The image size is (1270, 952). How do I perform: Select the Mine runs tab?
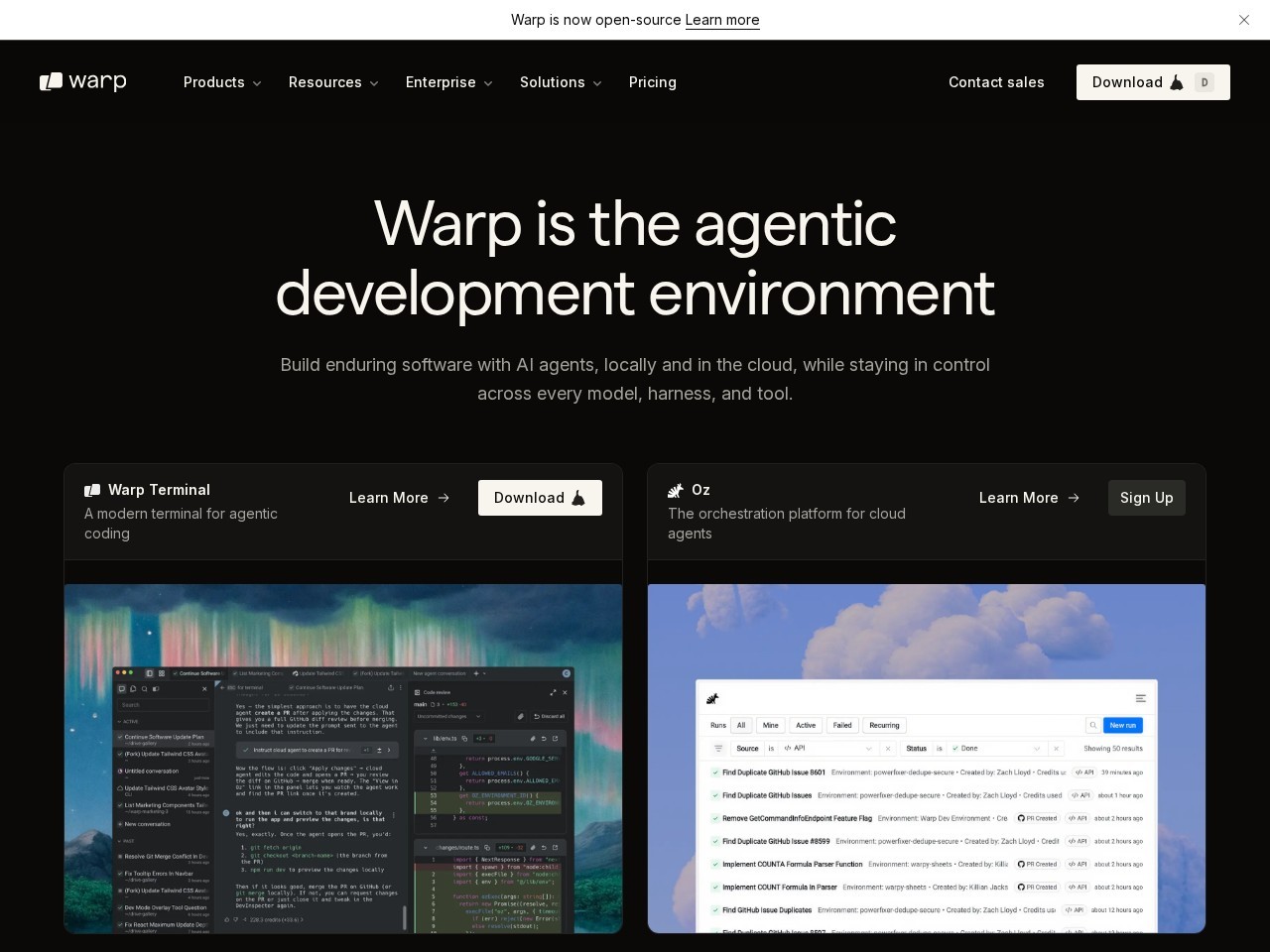[x=771, y=725]
